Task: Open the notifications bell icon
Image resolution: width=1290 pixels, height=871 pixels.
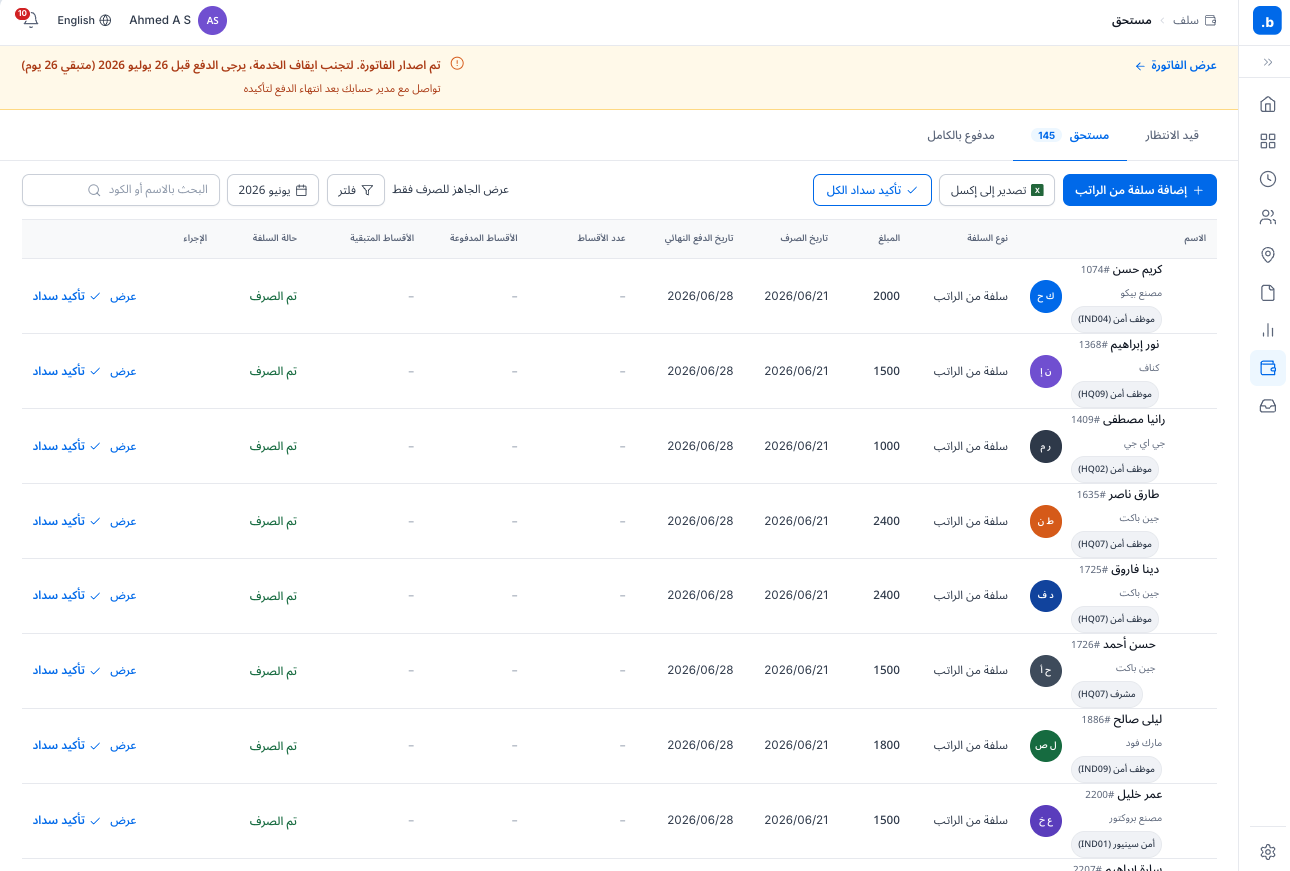Action: (29, 20)
